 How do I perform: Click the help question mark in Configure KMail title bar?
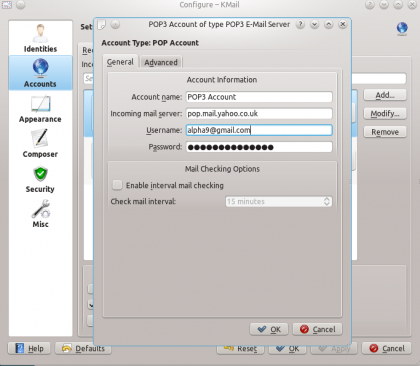(x=370, y=5)
